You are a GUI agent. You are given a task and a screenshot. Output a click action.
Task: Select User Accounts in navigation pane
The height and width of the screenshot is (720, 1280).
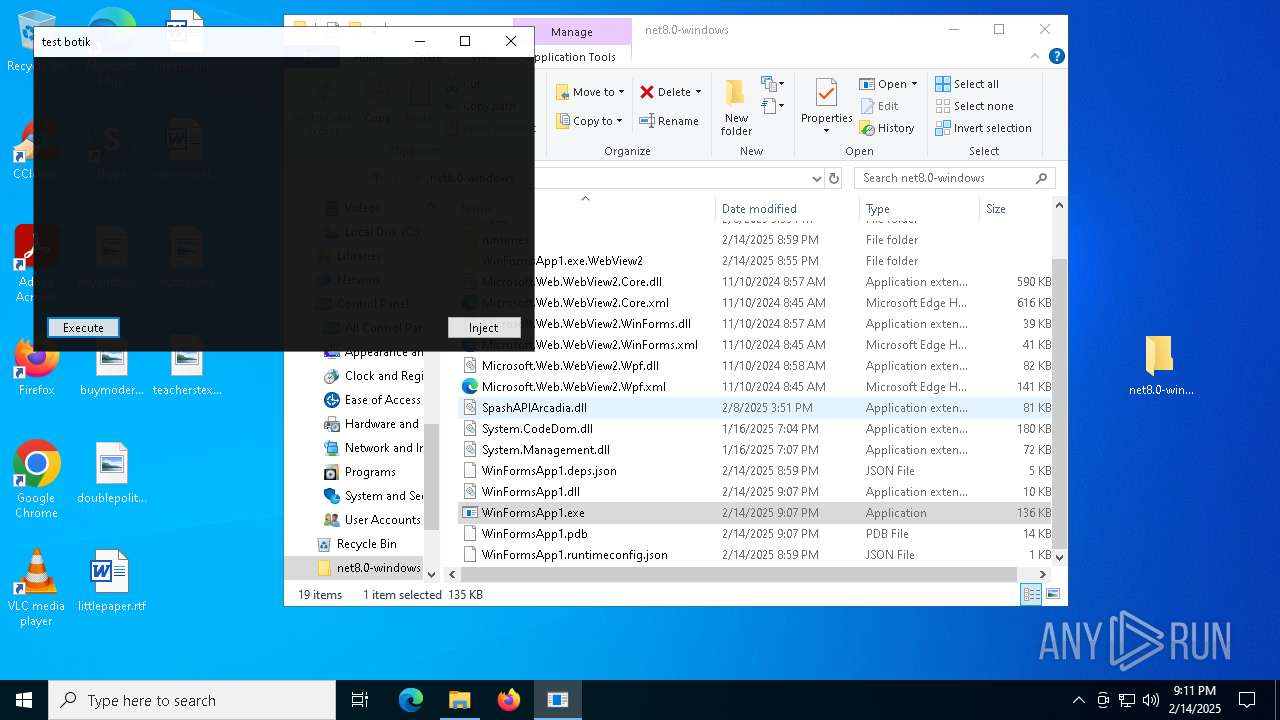pyautogui.click(x=372, y=520)
